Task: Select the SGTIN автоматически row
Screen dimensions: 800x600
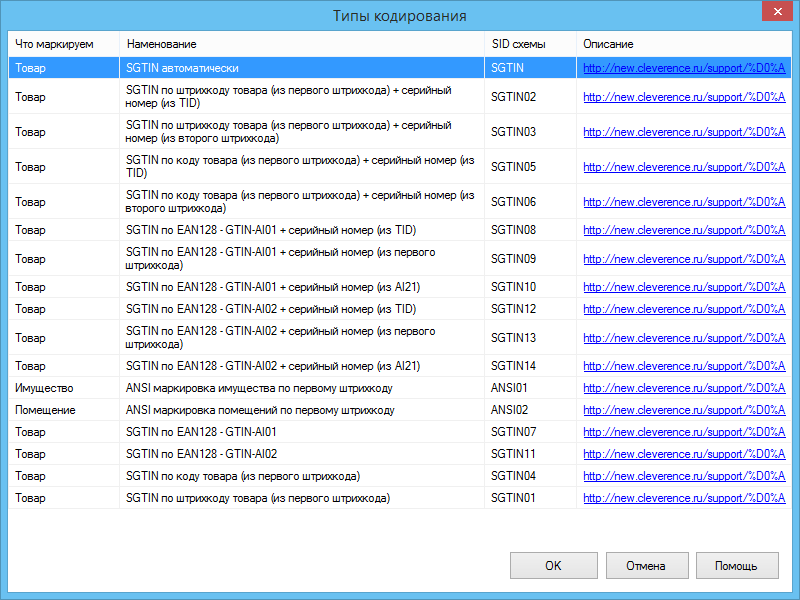Action: coord(399,68)
